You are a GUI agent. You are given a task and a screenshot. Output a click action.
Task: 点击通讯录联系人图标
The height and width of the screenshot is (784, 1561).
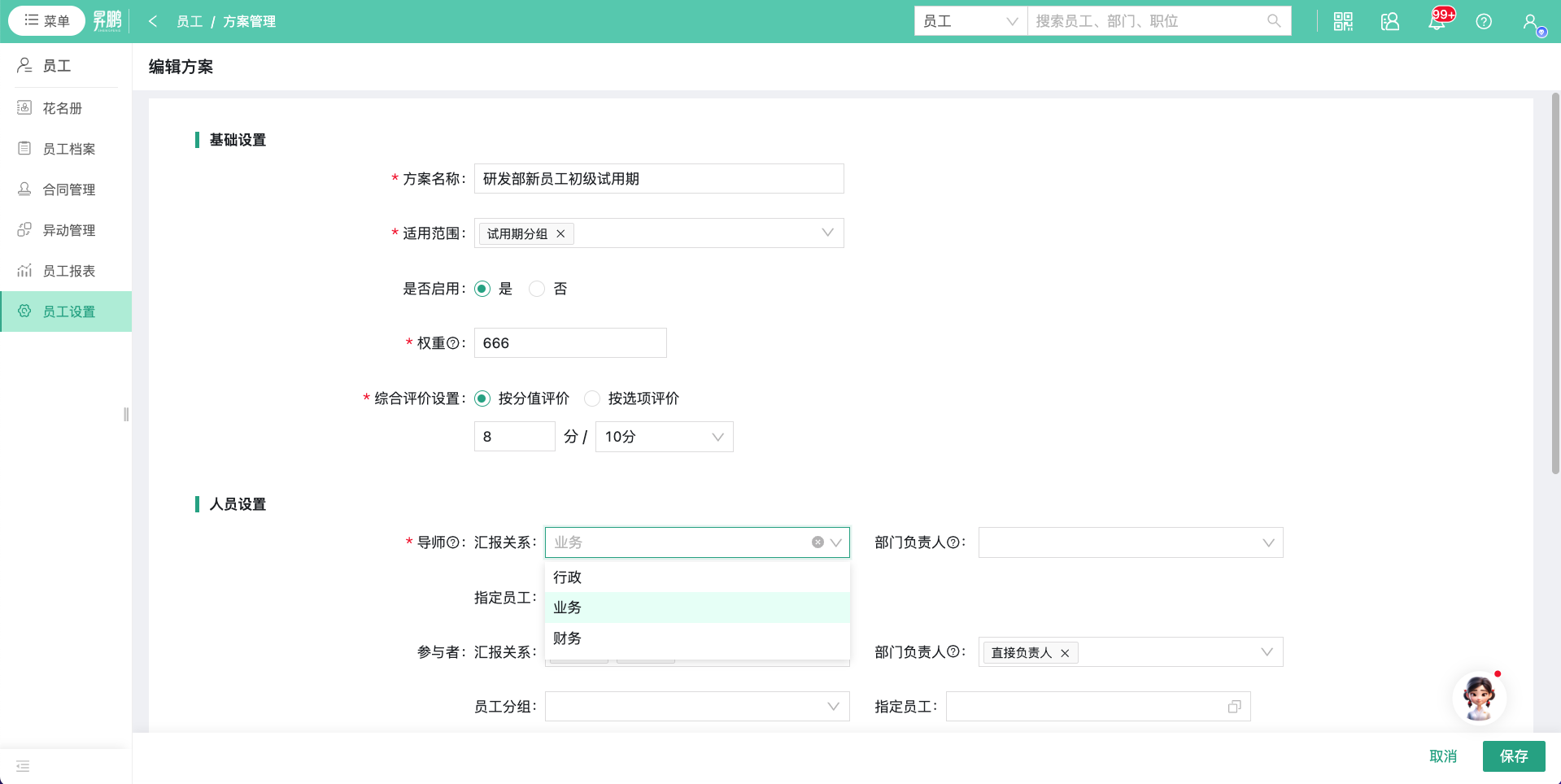coord(1389,21)
